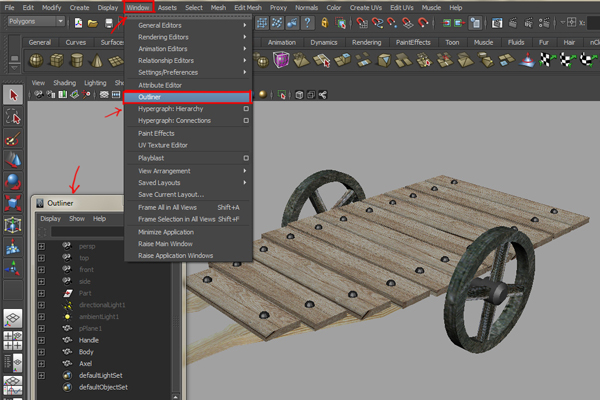This screenshot has height=400, width=600.
Task: Expand the Axel node in Outliner
Action: [42, 364]
